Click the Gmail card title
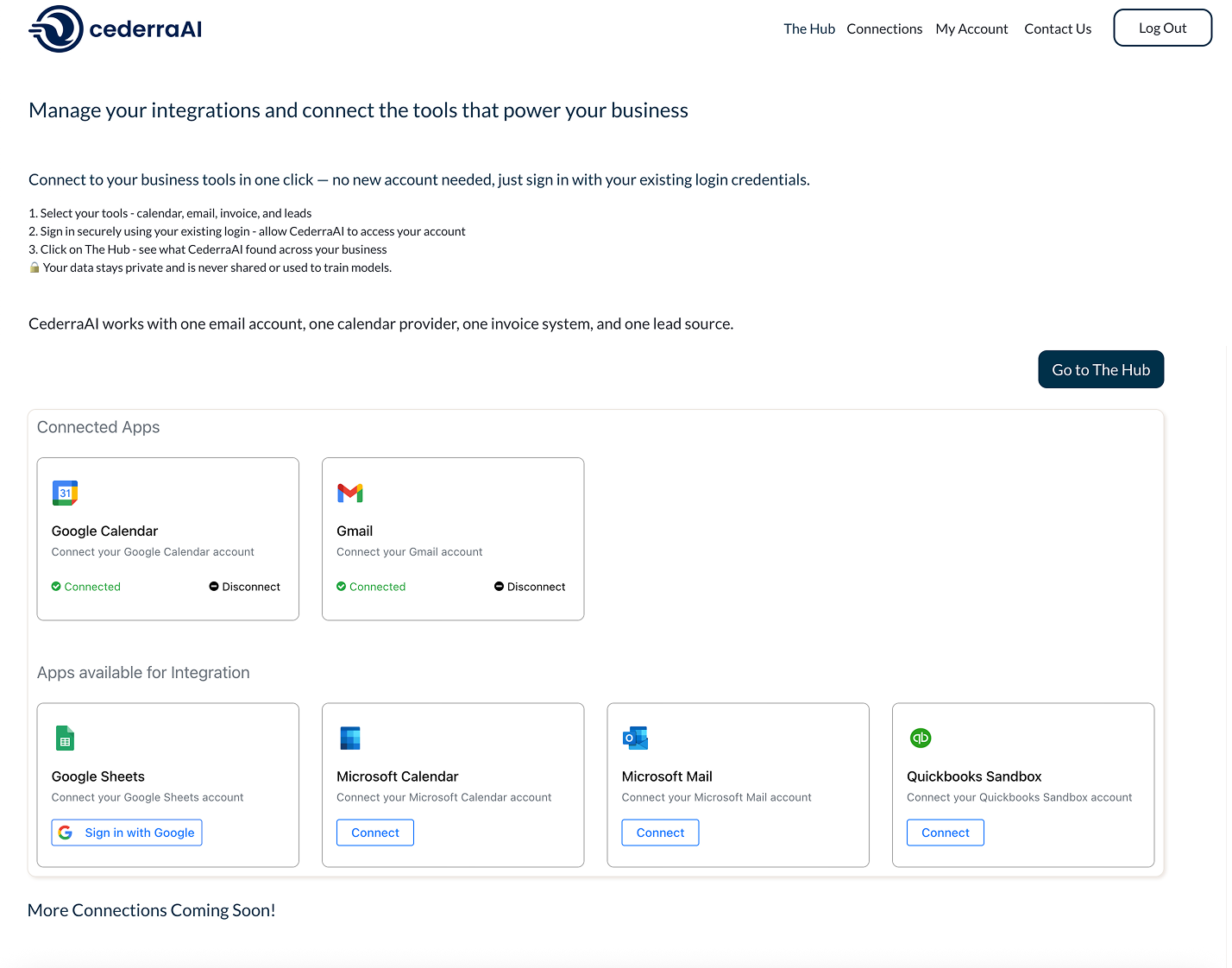Image resolution: width=1232 pixels, height=968 pixels. (355, 531)
